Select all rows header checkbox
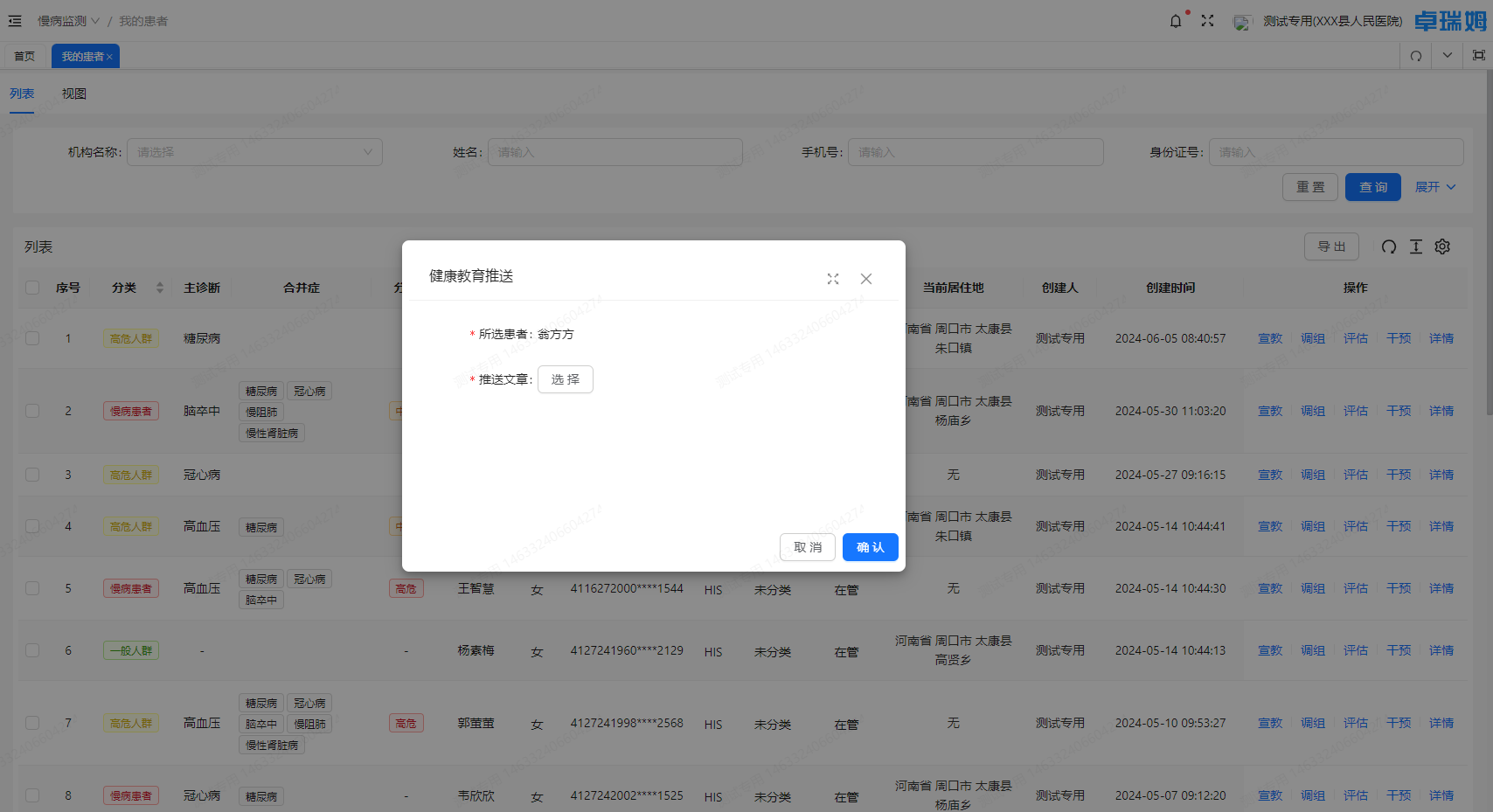Image resolution: width=1493 pixels, height=812 pixels. pyautogui.click(x=32, y=288)
